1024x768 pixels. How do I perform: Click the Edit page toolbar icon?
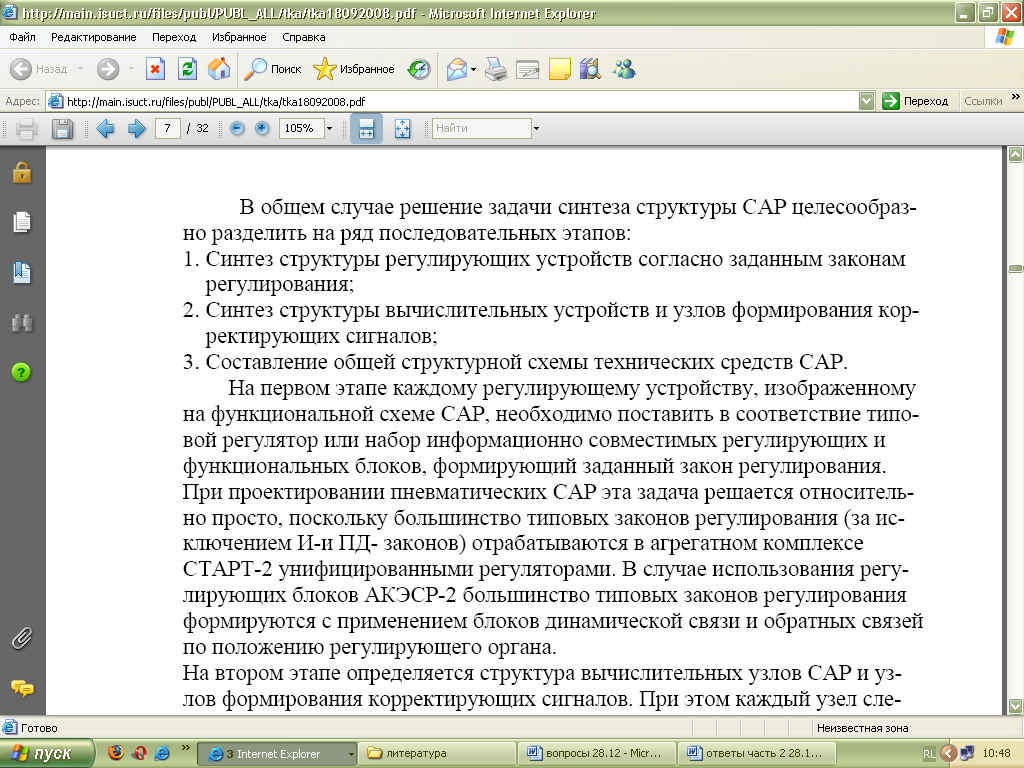coord(528,69)
